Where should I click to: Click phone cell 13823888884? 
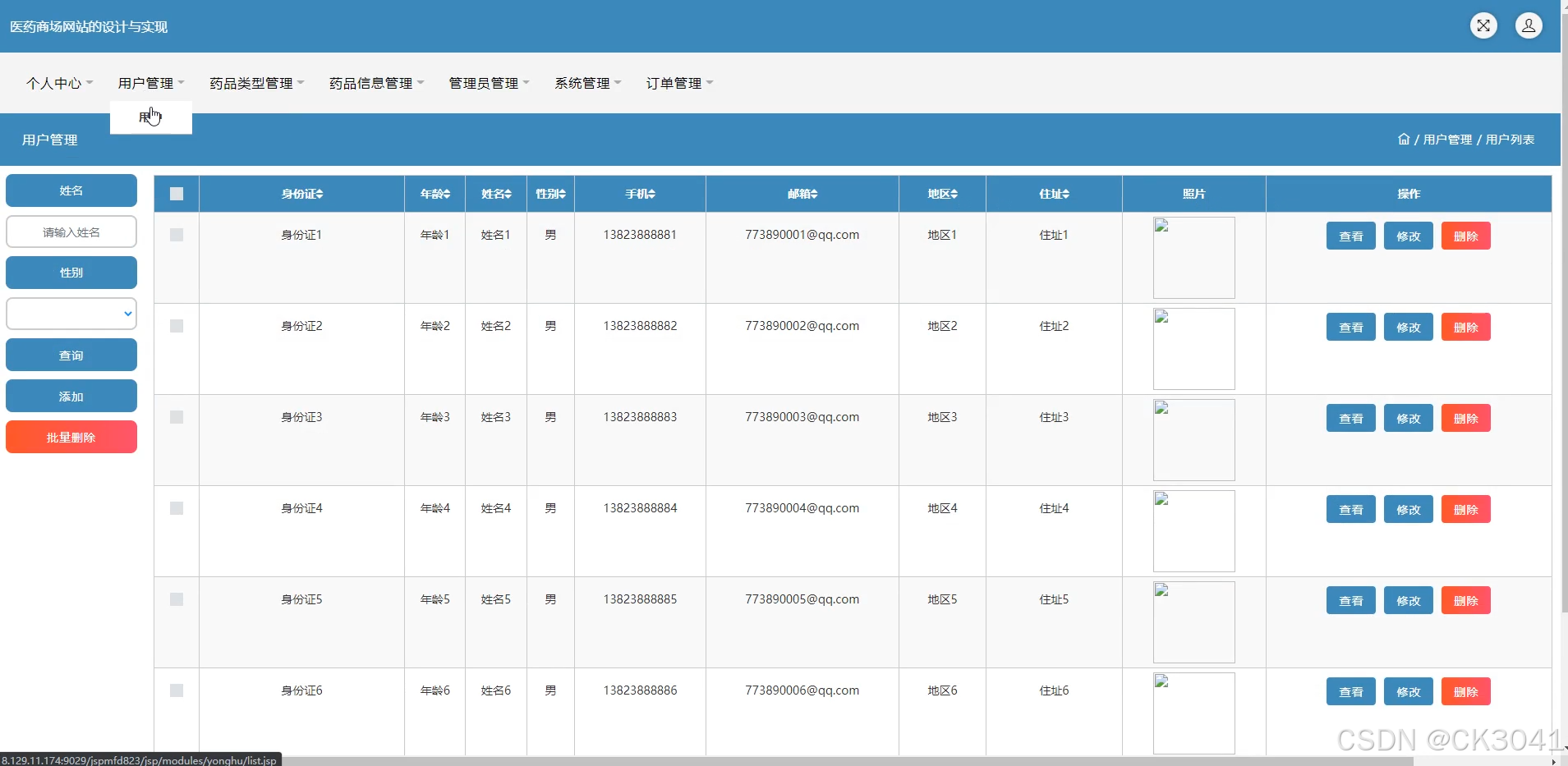tap(640, 508)
